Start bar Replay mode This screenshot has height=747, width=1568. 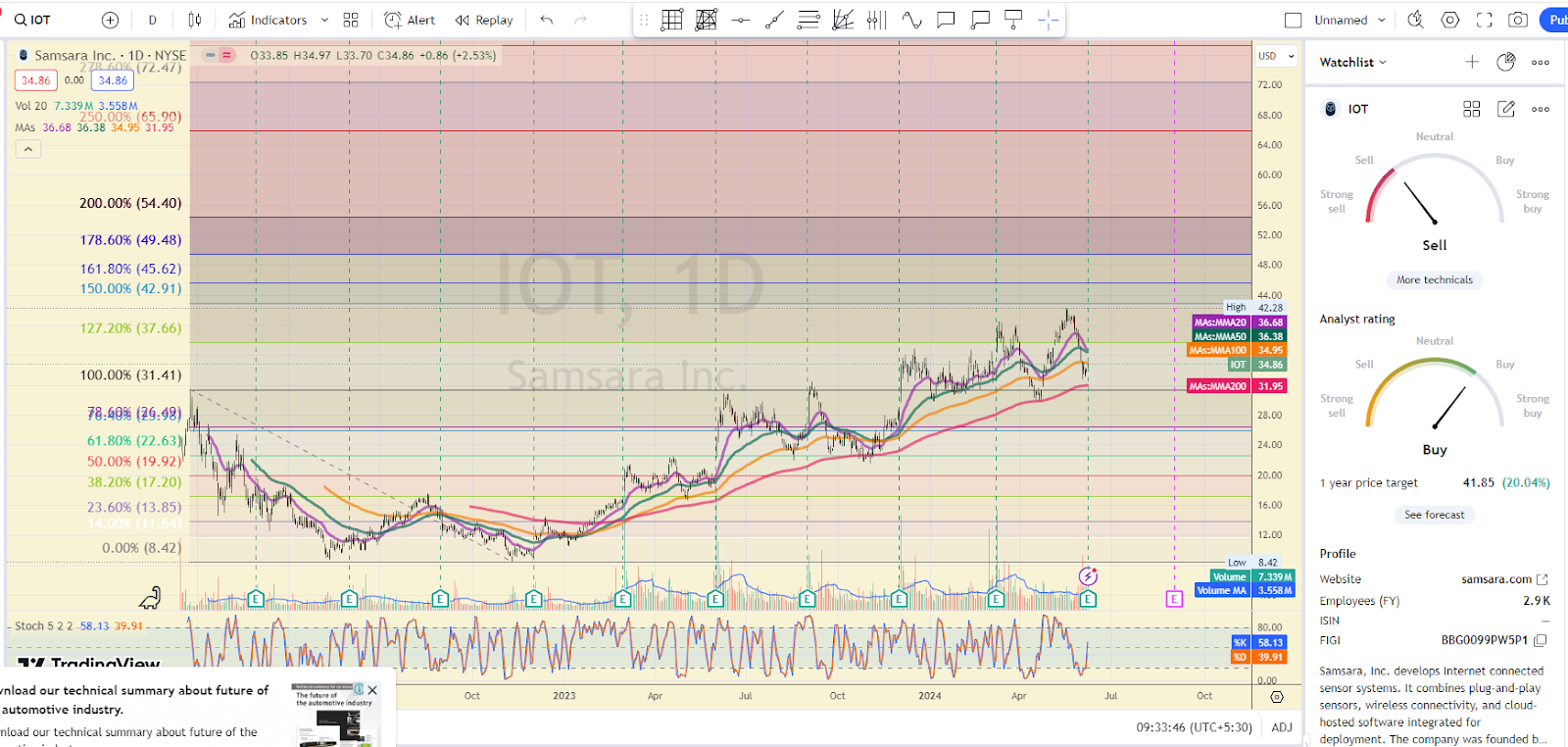click(484, 20)
